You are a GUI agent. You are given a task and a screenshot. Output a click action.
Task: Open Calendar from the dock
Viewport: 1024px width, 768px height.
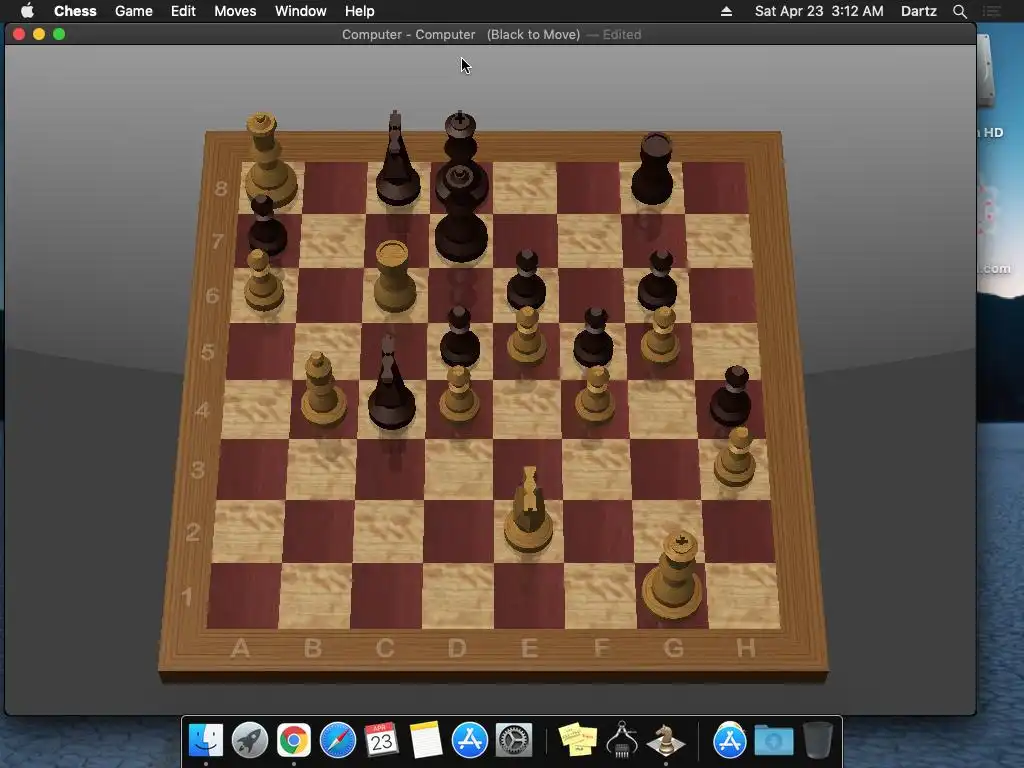point(381,741)
